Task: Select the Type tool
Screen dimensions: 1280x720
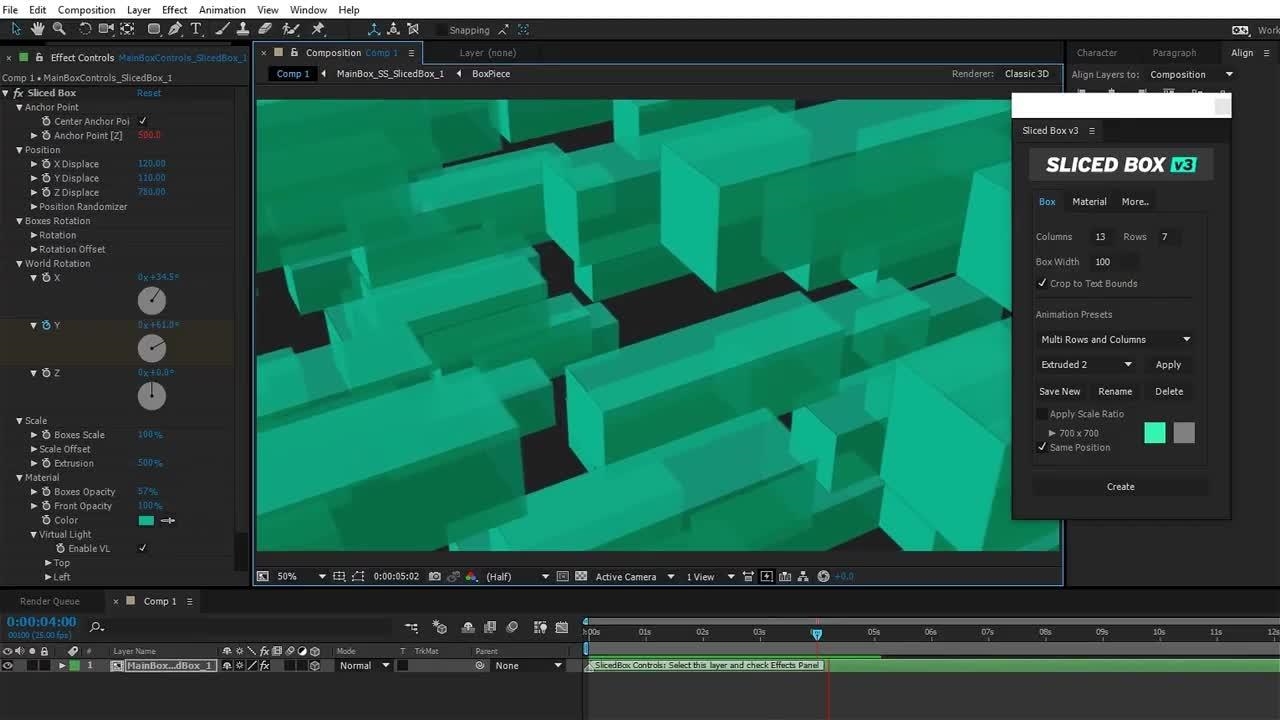Action: [x=196, y=29]
